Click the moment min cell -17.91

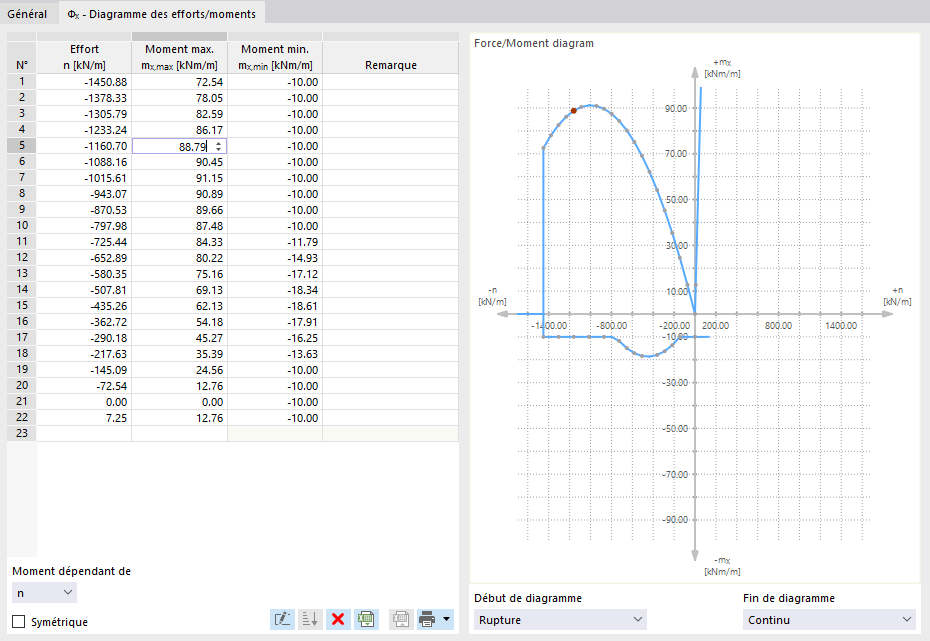tap(275, 322)
